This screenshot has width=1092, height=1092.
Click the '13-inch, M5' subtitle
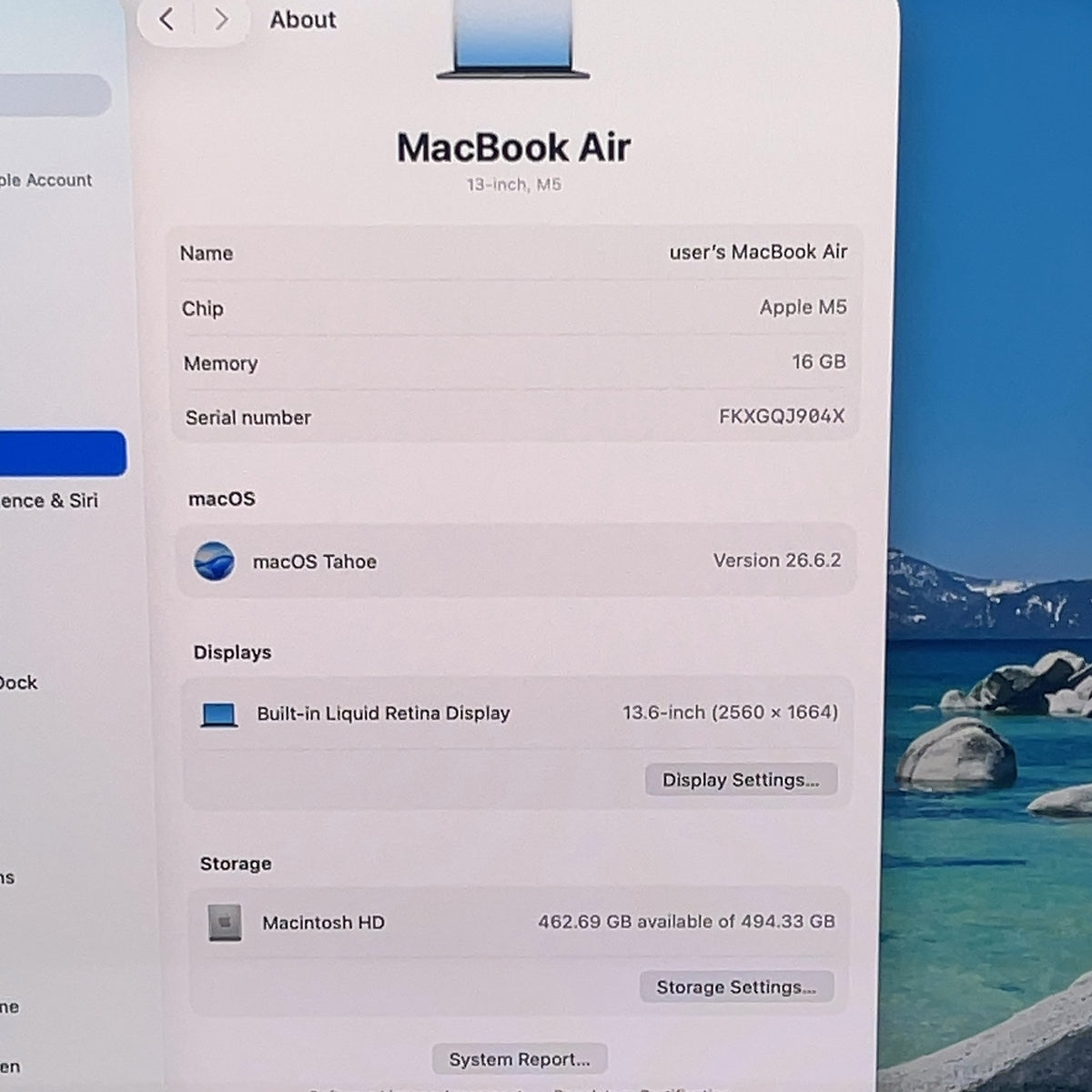514,185
